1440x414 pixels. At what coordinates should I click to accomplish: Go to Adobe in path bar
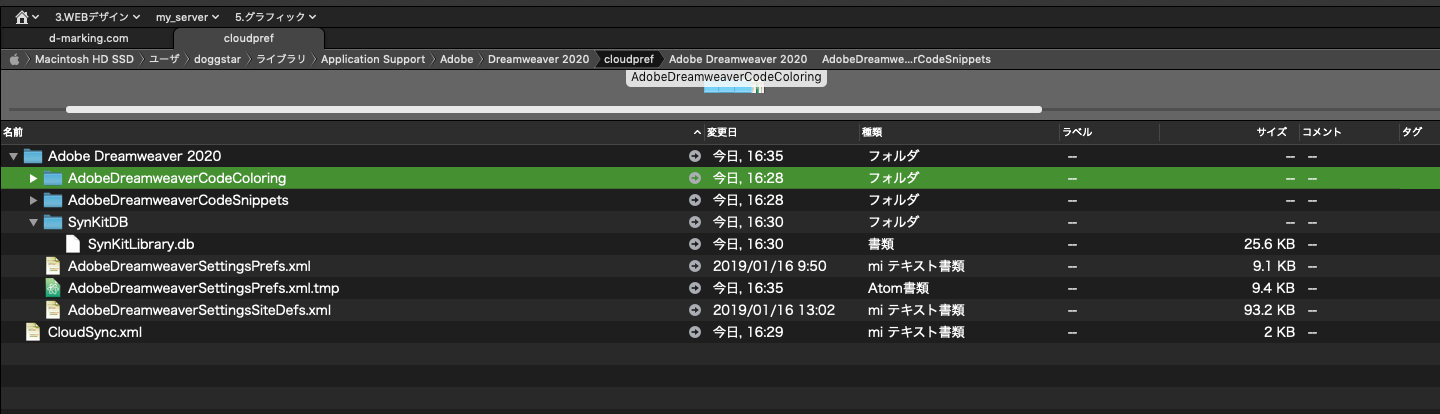pyautogui.click(x=457, y=59)
